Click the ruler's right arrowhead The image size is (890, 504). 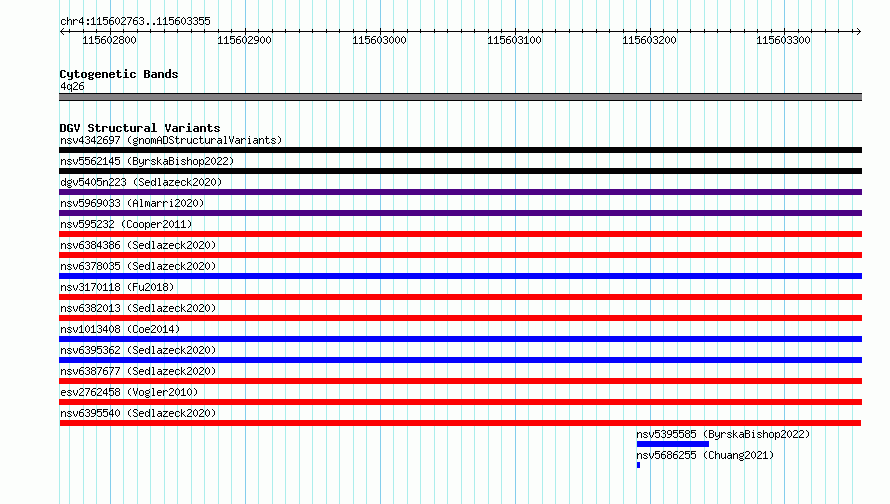[x=858, y=32]
